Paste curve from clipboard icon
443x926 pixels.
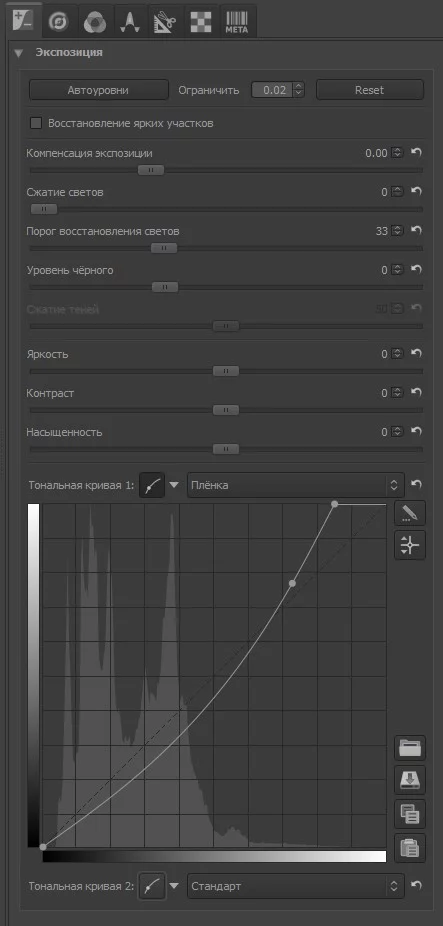409,847
